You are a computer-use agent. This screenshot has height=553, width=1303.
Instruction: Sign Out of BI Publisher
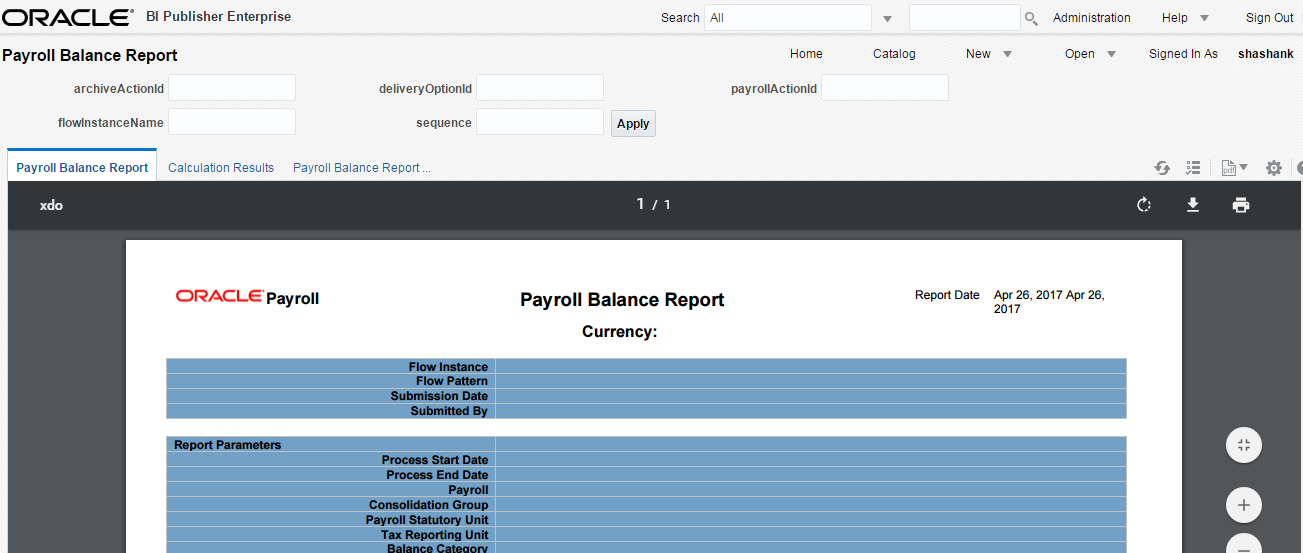(1269, 18)
